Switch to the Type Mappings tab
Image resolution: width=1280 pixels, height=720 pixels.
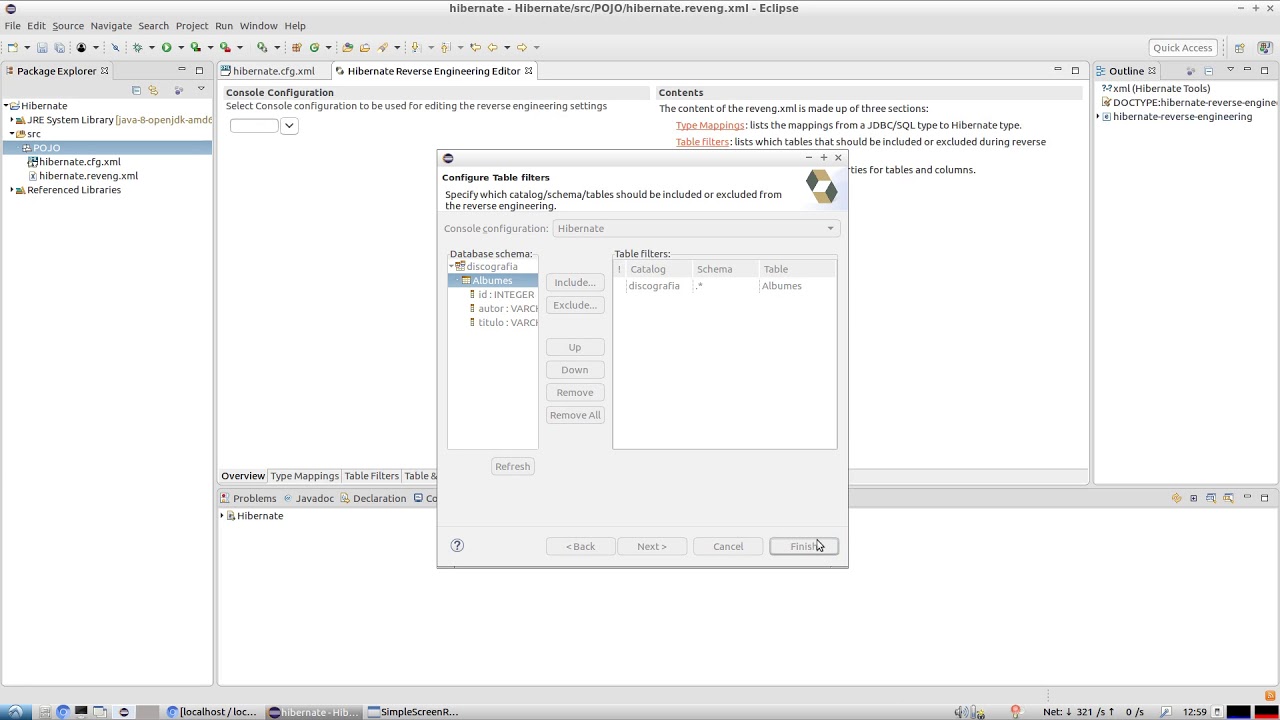click(304, 476)
